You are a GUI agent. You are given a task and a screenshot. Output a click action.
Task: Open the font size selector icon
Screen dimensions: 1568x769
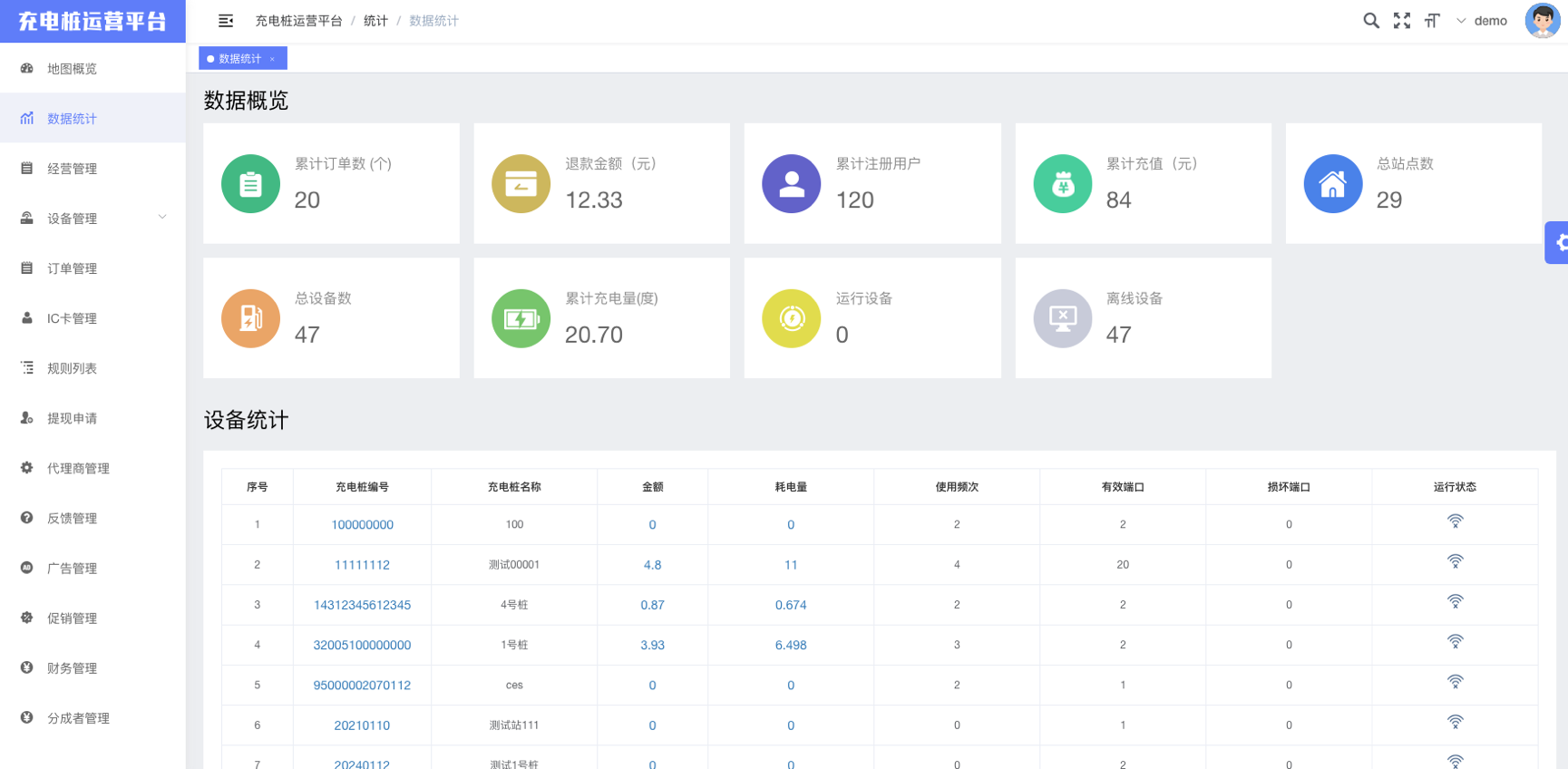(1432, 21)
